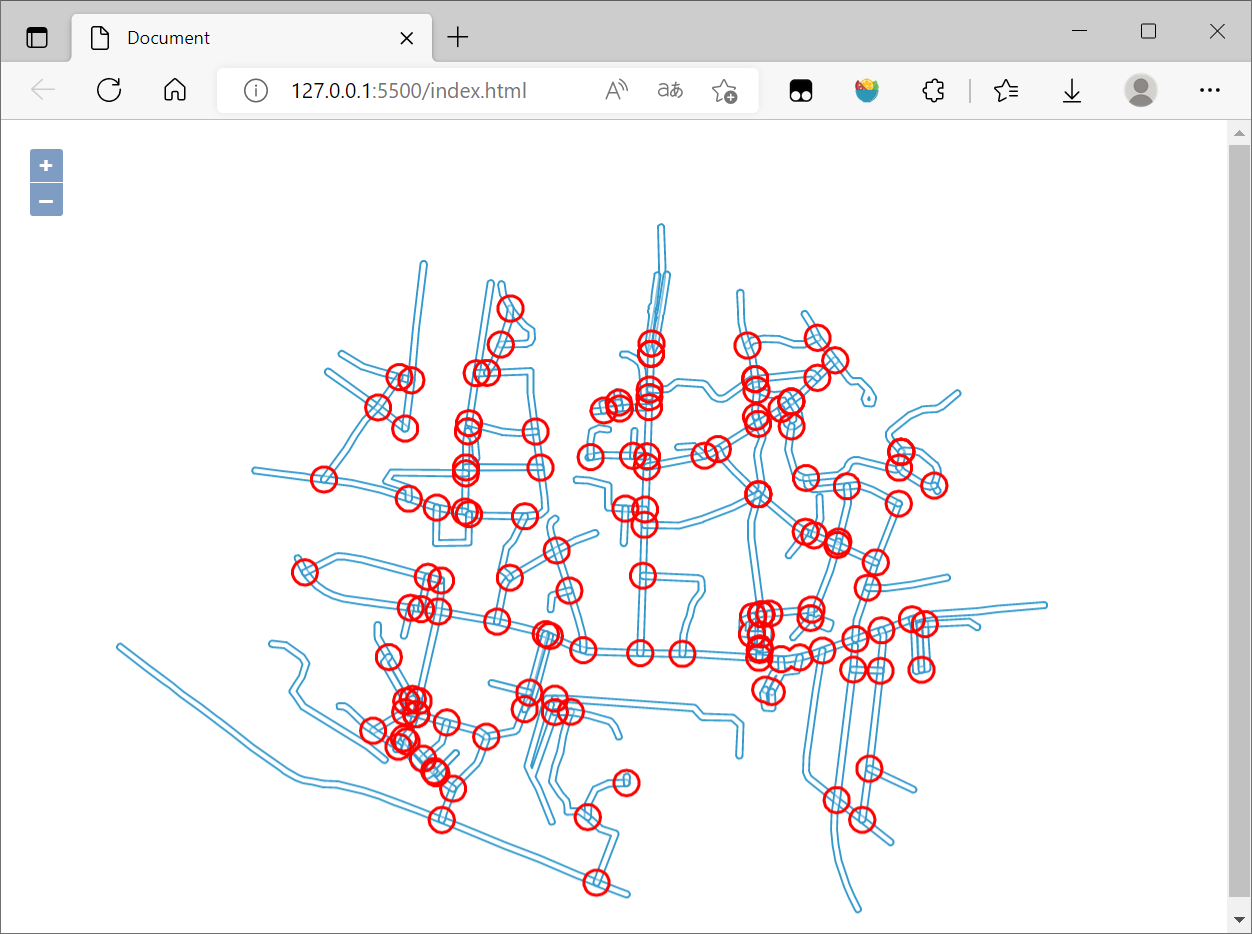Click the scrollbar up arrow
Image resolution: width=1252 pixels, height=934 pixels.
(1240, 132)
